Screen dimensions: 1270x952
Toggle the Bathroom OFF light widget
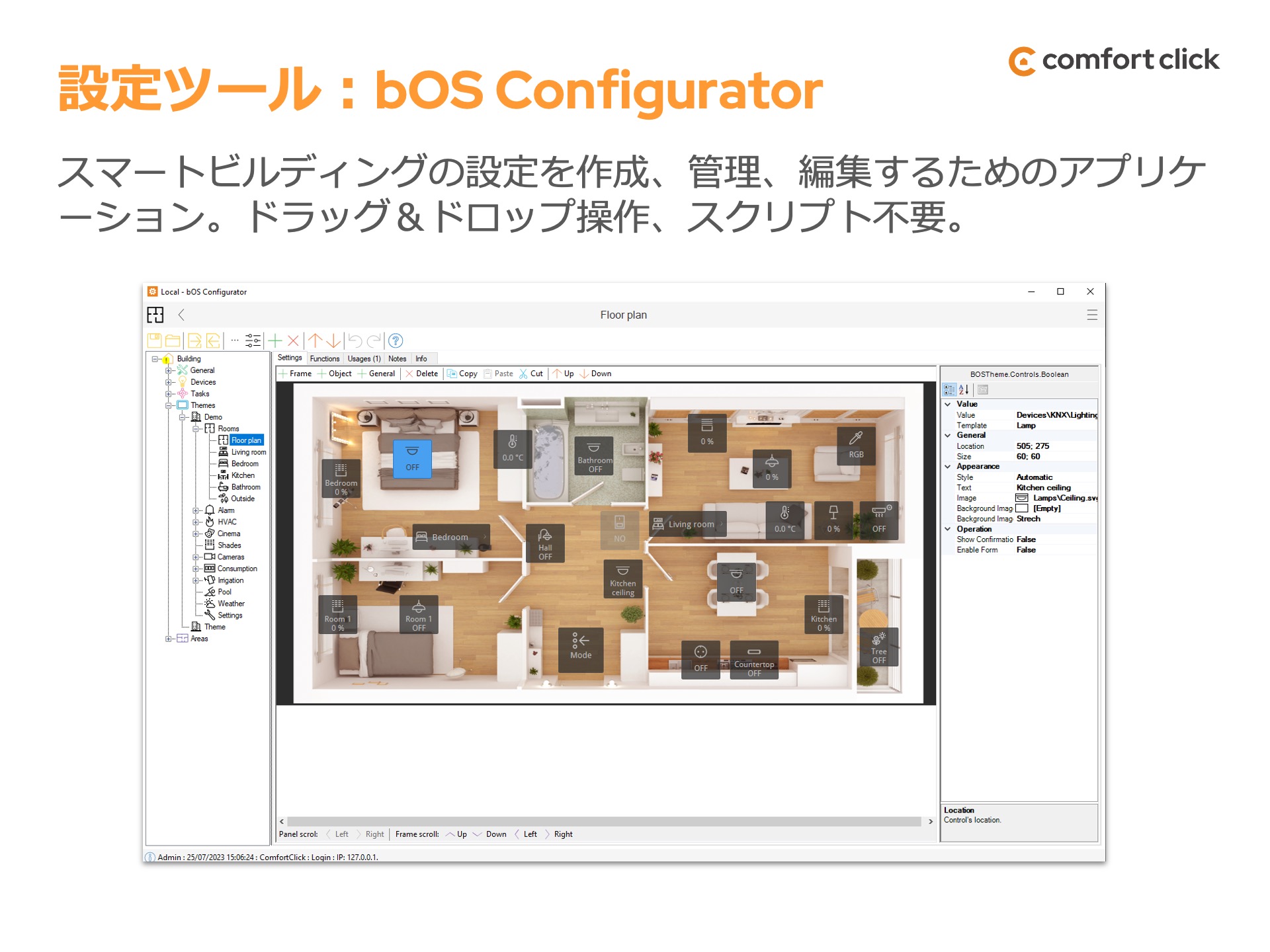pos(595,456)
